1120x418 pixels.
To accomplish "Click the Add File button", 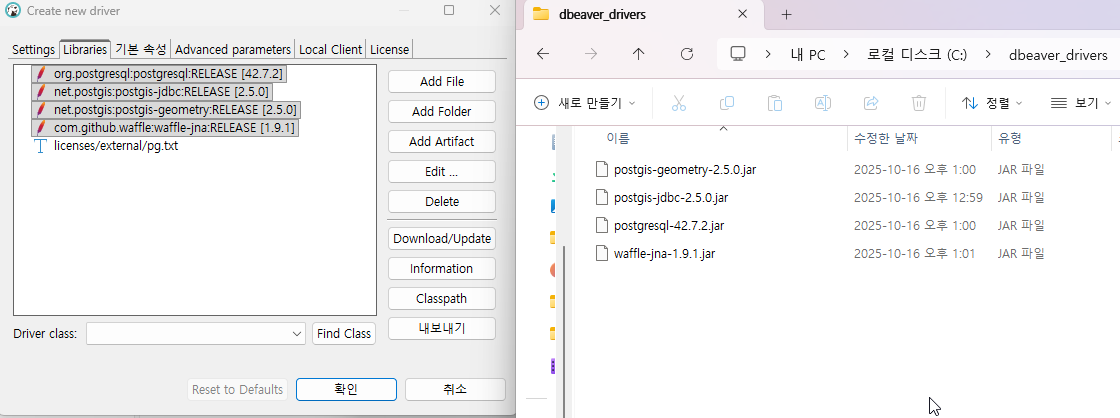I will [441, 81].
